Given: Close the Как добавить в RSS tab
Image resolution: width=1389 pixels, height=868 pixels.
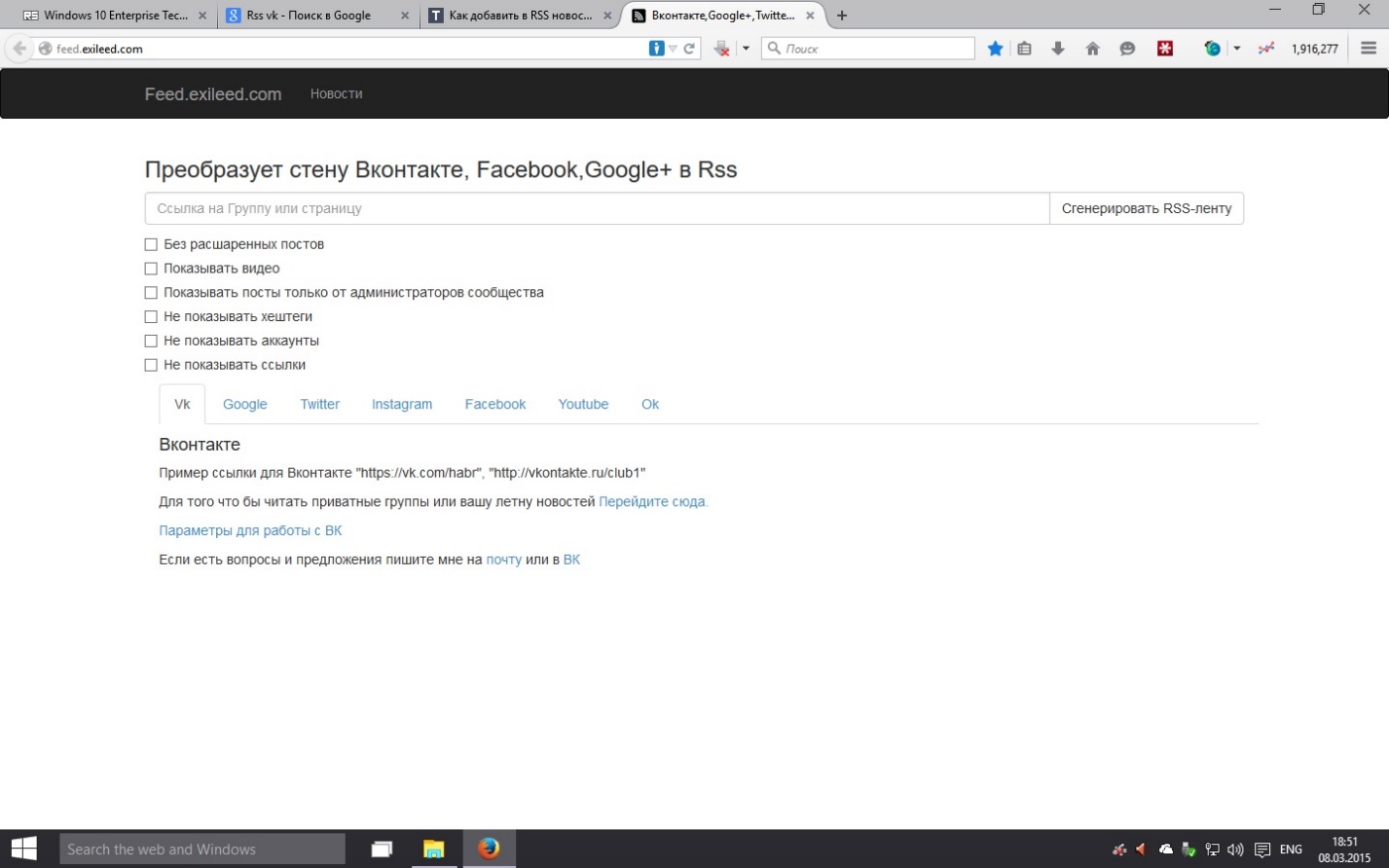Looking at the screenshot, I should click(607, 16).
